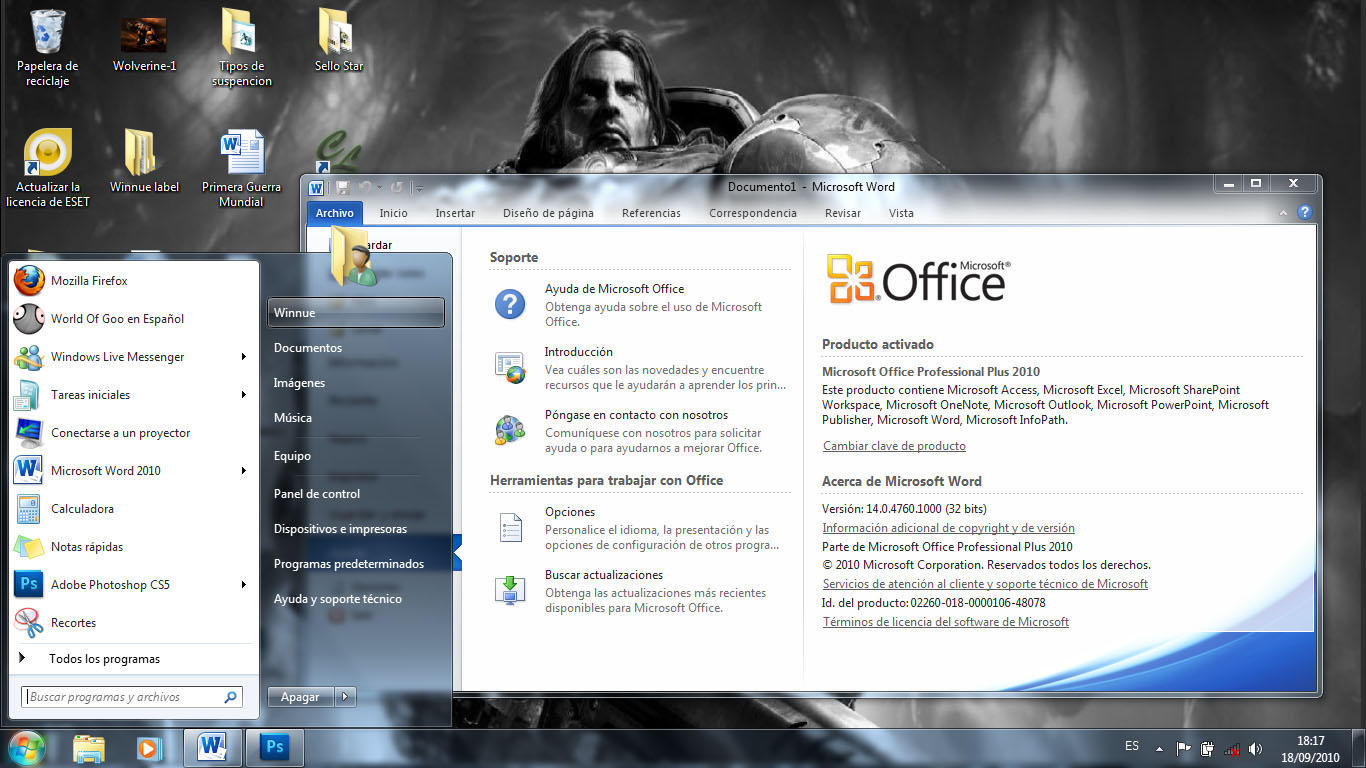
Task: Expand Tareas iniciales jump list arrow
Action: (244, 395)
